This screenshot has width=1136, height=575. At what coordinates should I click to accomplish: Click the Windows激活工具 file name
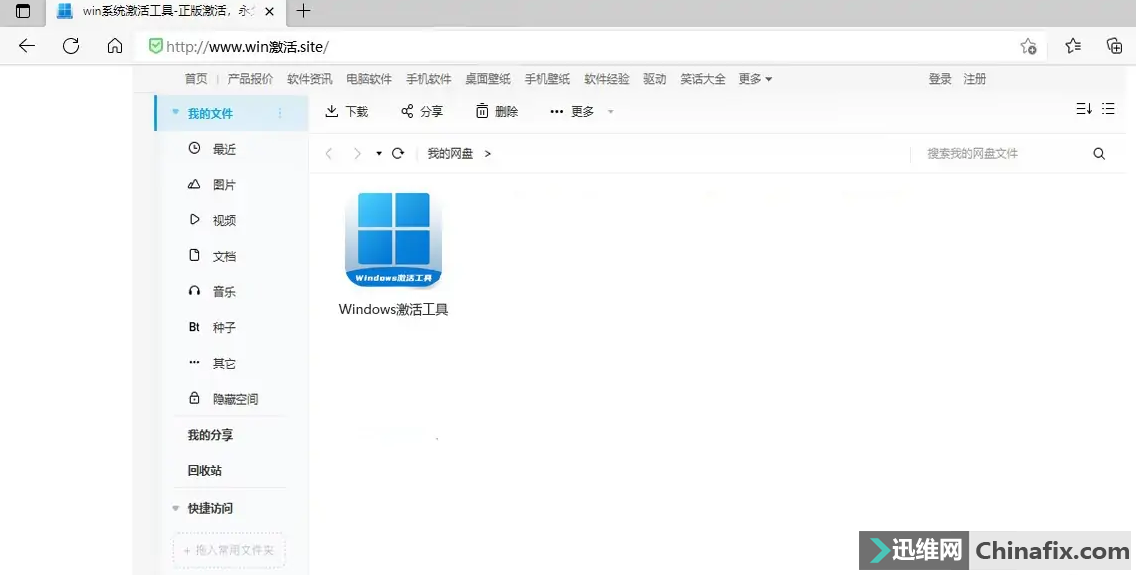(x=393, y=309)
